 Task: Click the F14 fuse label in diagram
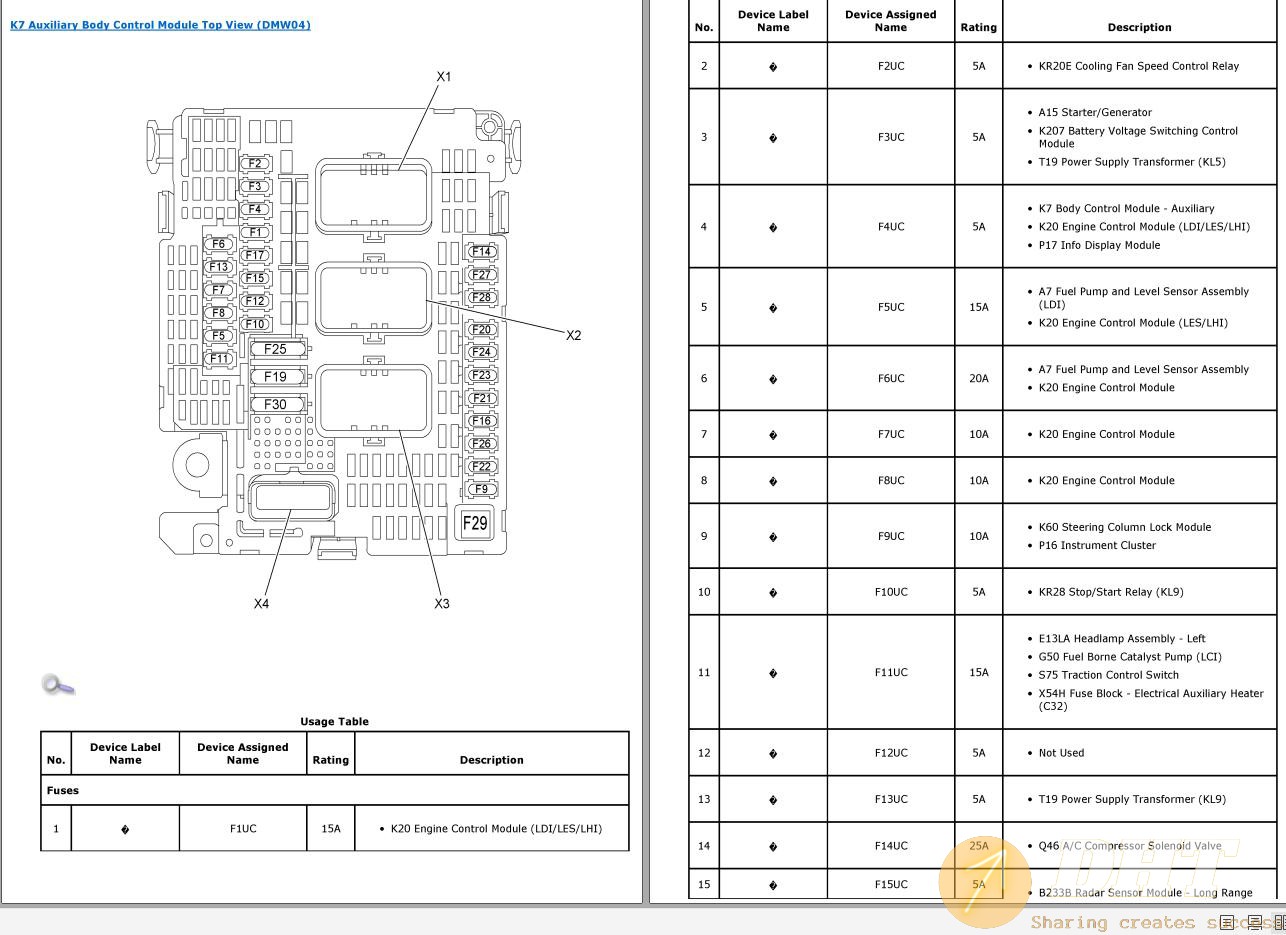(x=482, y=252)
